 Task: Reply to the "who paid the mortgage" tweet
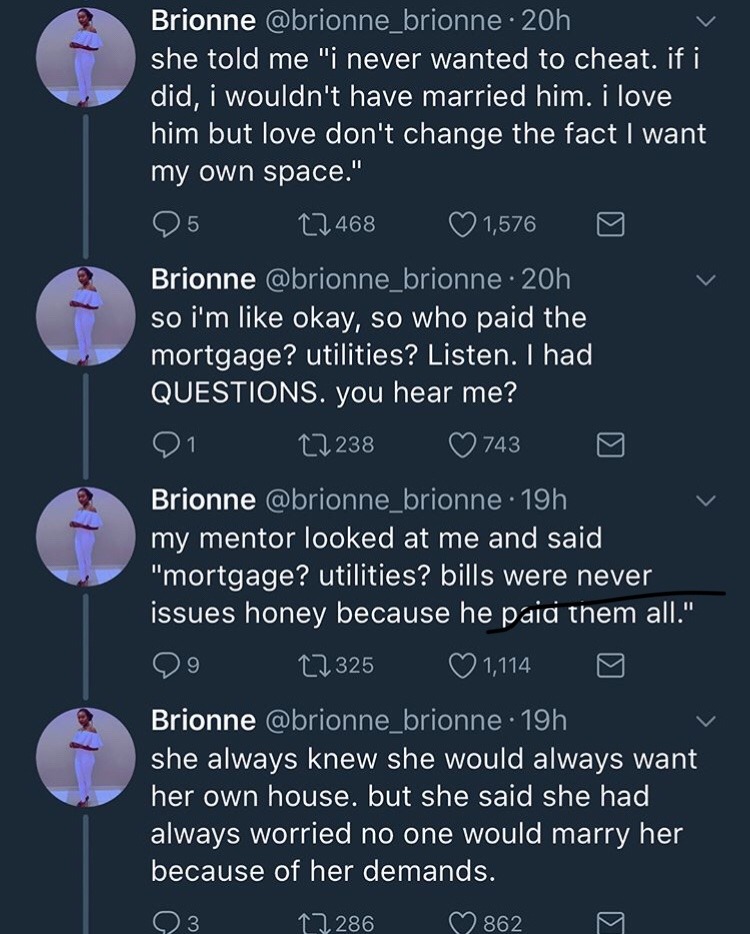click(165, 445)
